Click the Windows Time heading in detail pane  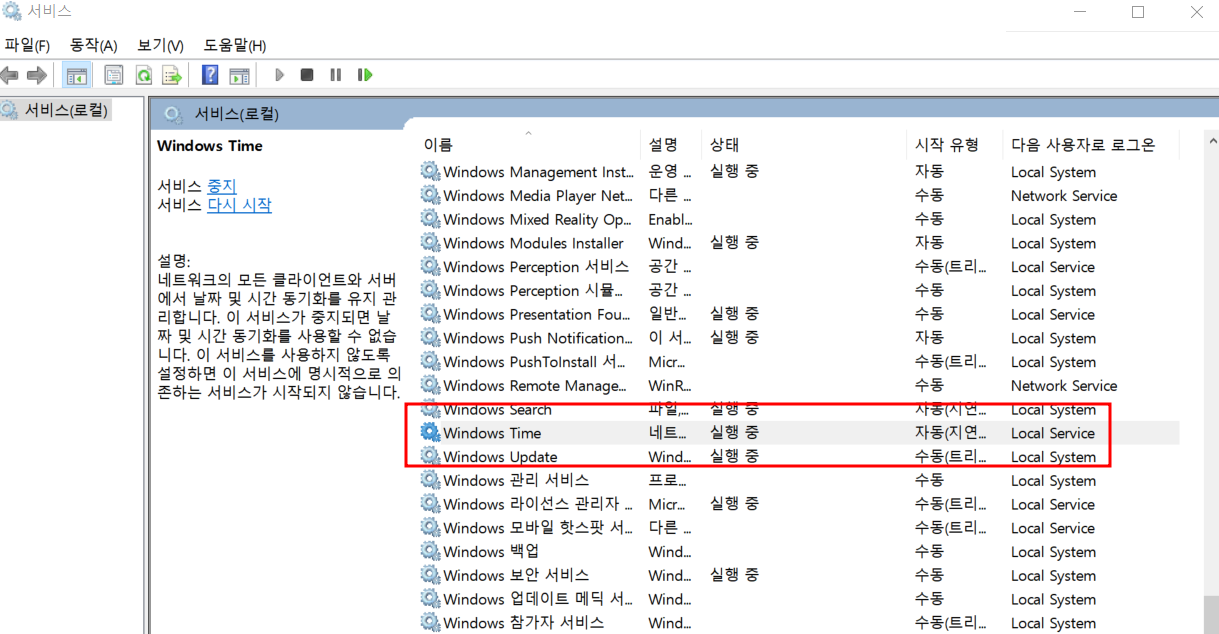210,146
